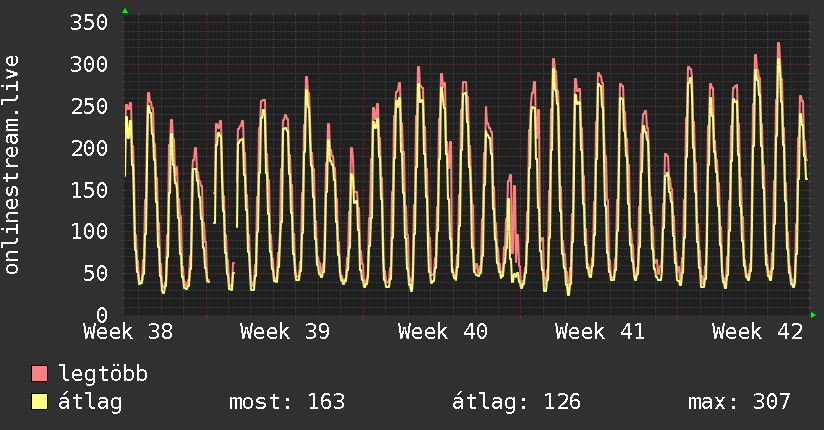
Task: Click the Week 42 axis label
Action: pos(757,332)
